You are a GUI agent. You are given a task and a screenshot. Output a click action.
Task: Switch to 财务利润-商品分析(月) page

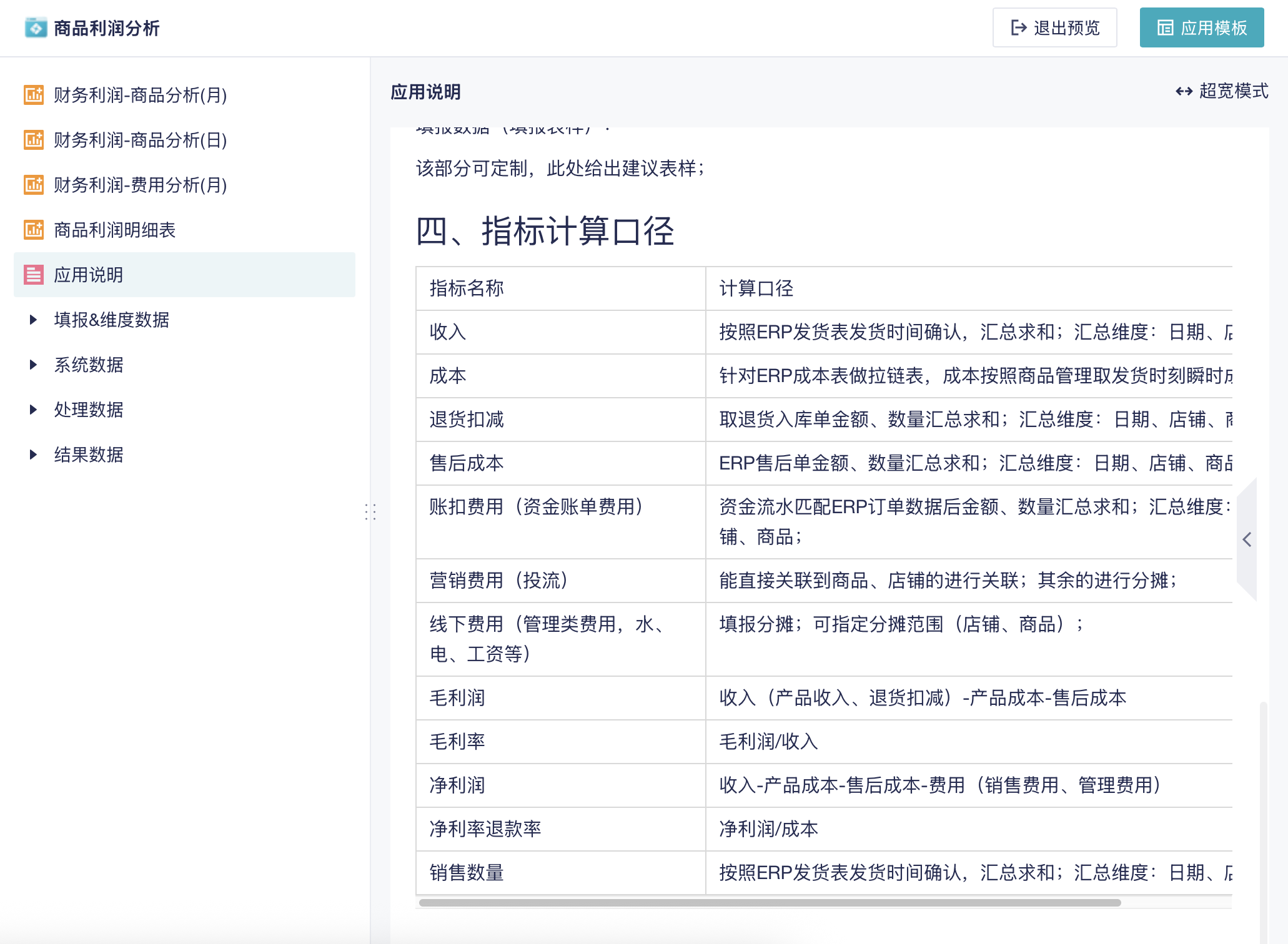(141, 96)
